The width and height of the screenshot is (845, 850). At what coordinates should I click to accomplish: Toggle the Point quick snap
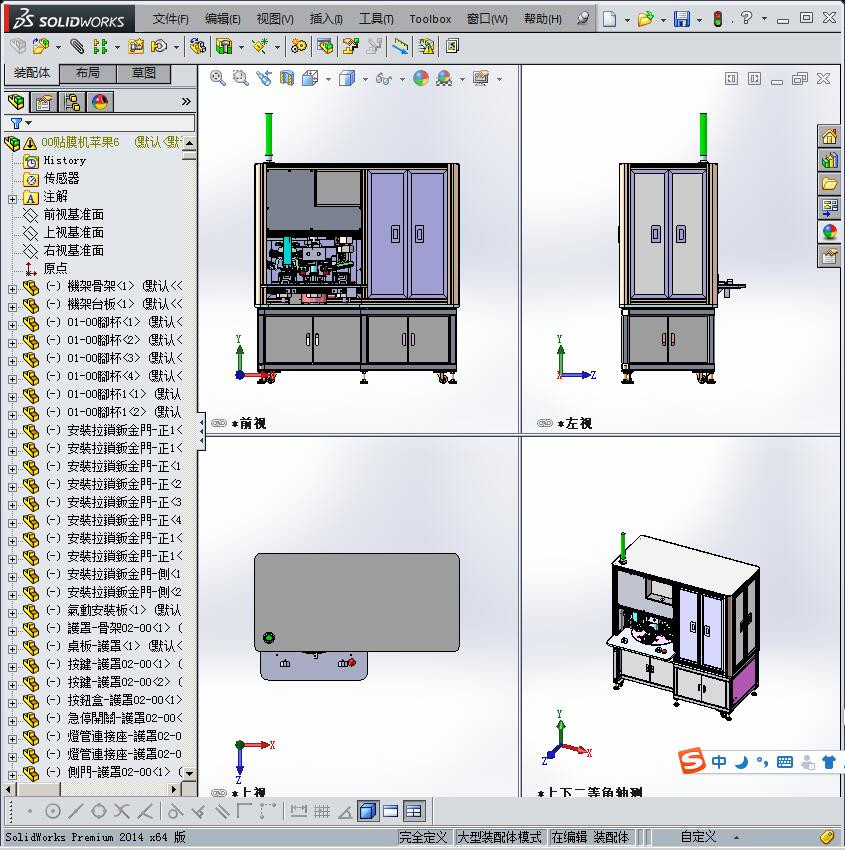(x=30, y=812)
